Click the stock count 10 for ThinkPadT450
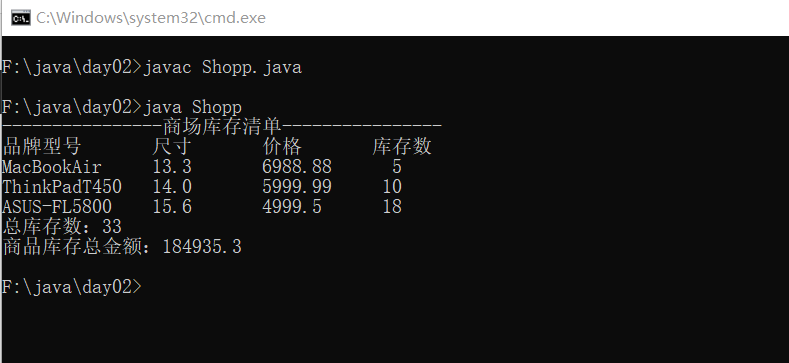 pos(392,187)
